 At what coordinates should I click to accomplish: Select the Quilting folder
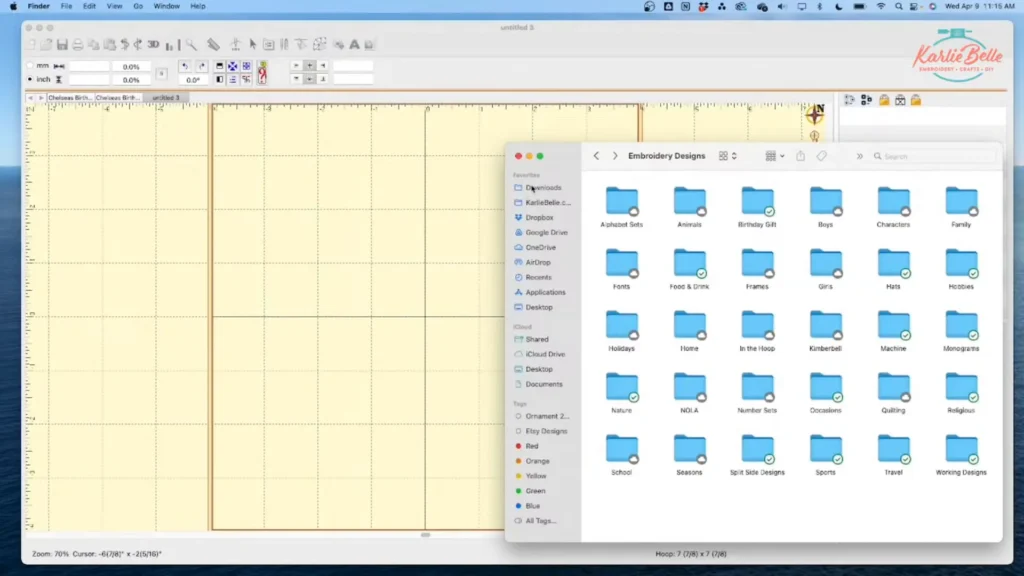[893, 393]
